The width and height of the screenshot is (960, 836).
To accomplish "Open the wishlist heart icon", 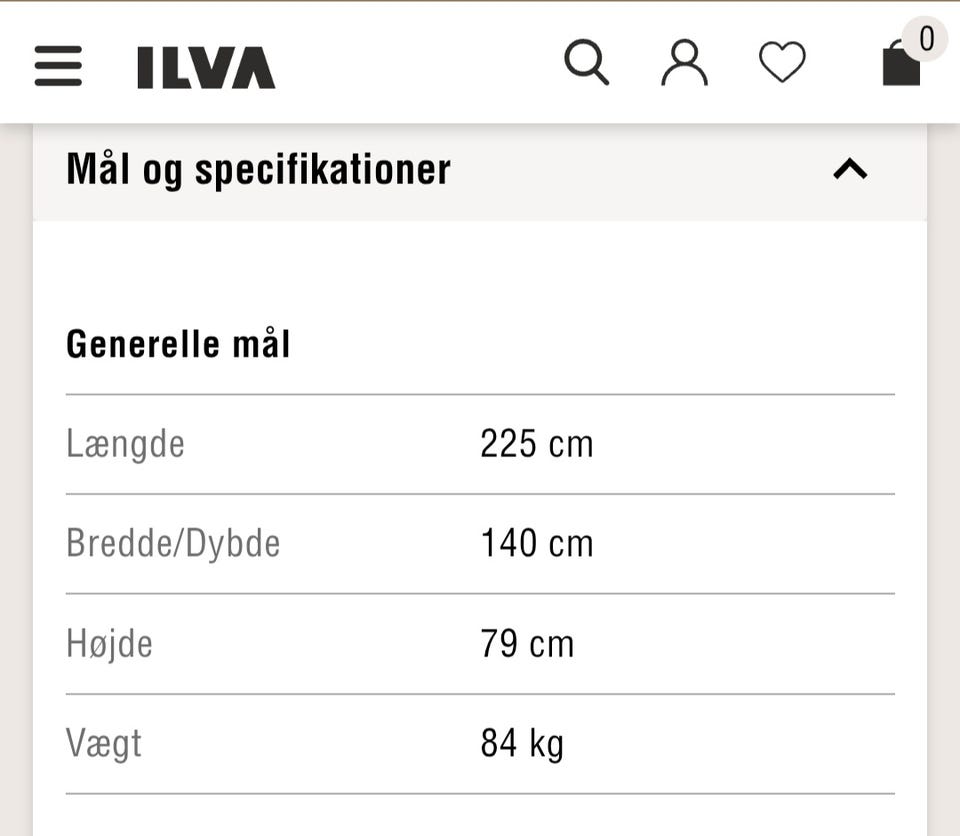I will 782,62.
